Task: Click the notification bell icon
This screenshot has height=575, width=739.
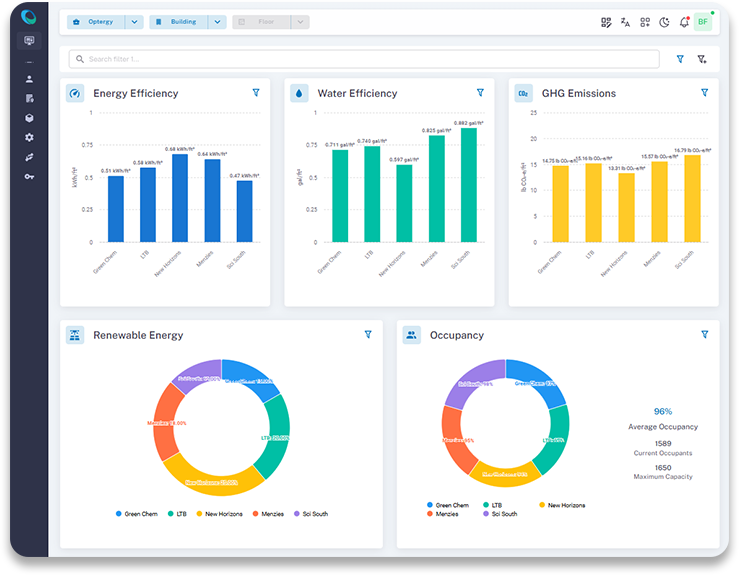Action: point(684,22)
